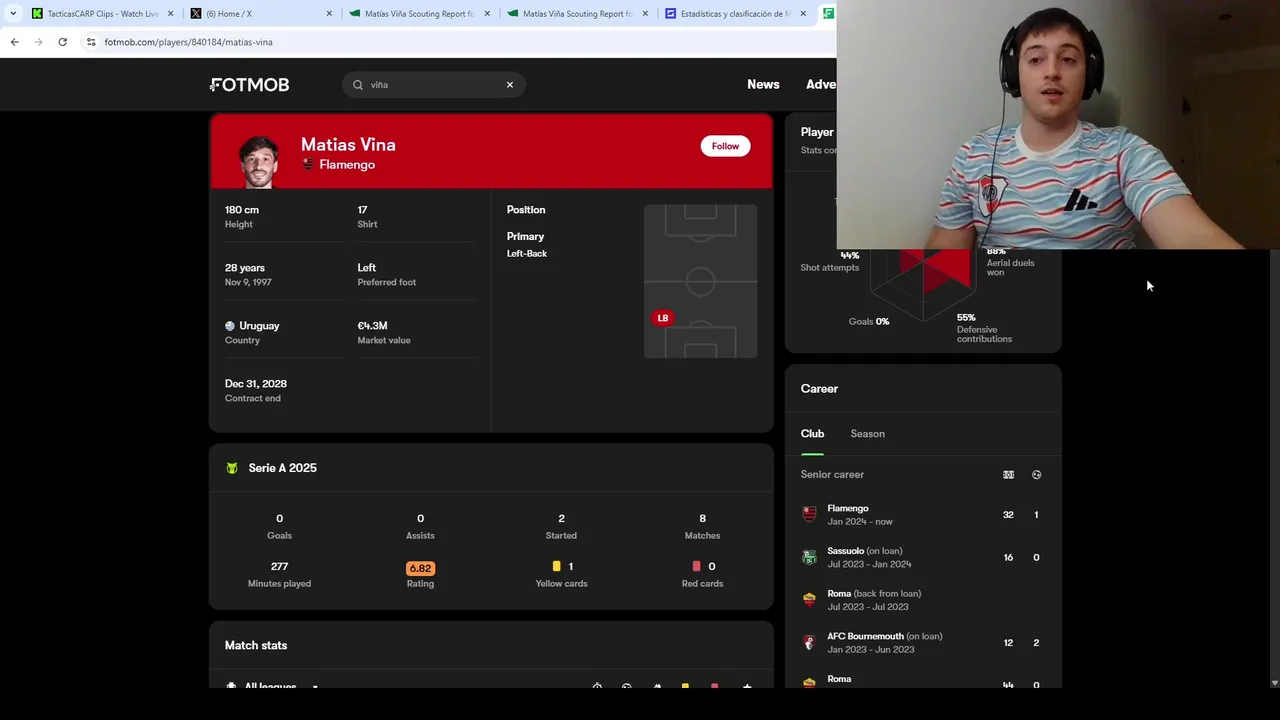
Task: Close the (6) Home / X tab
Action: click(x=329, y=14)
